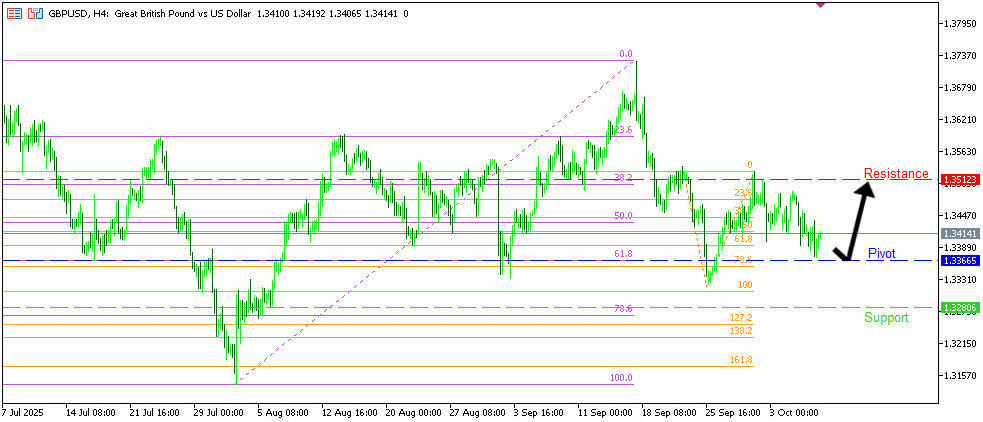Open the One Click Trading panel icon

click(x=13, y=14)
